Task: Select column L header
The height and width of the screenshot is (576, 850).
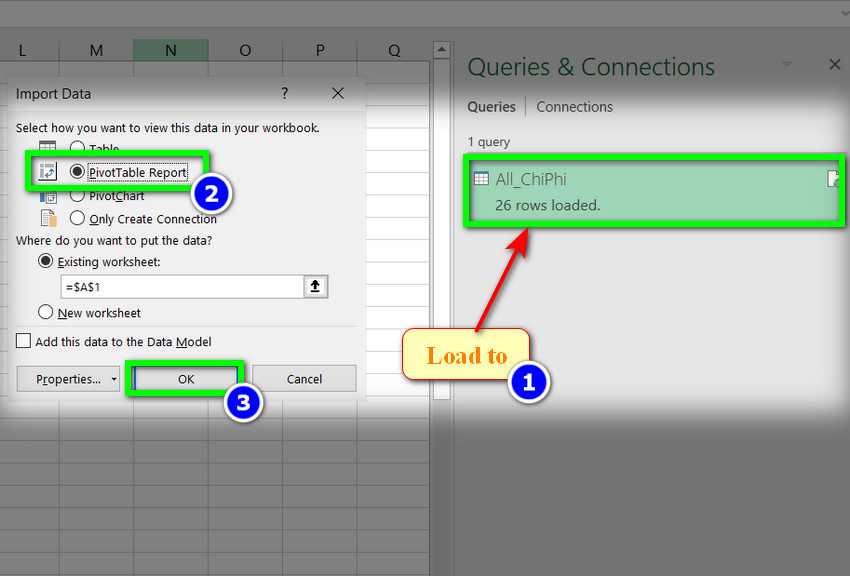Action: pyautogui.click(x=23, y=50)
